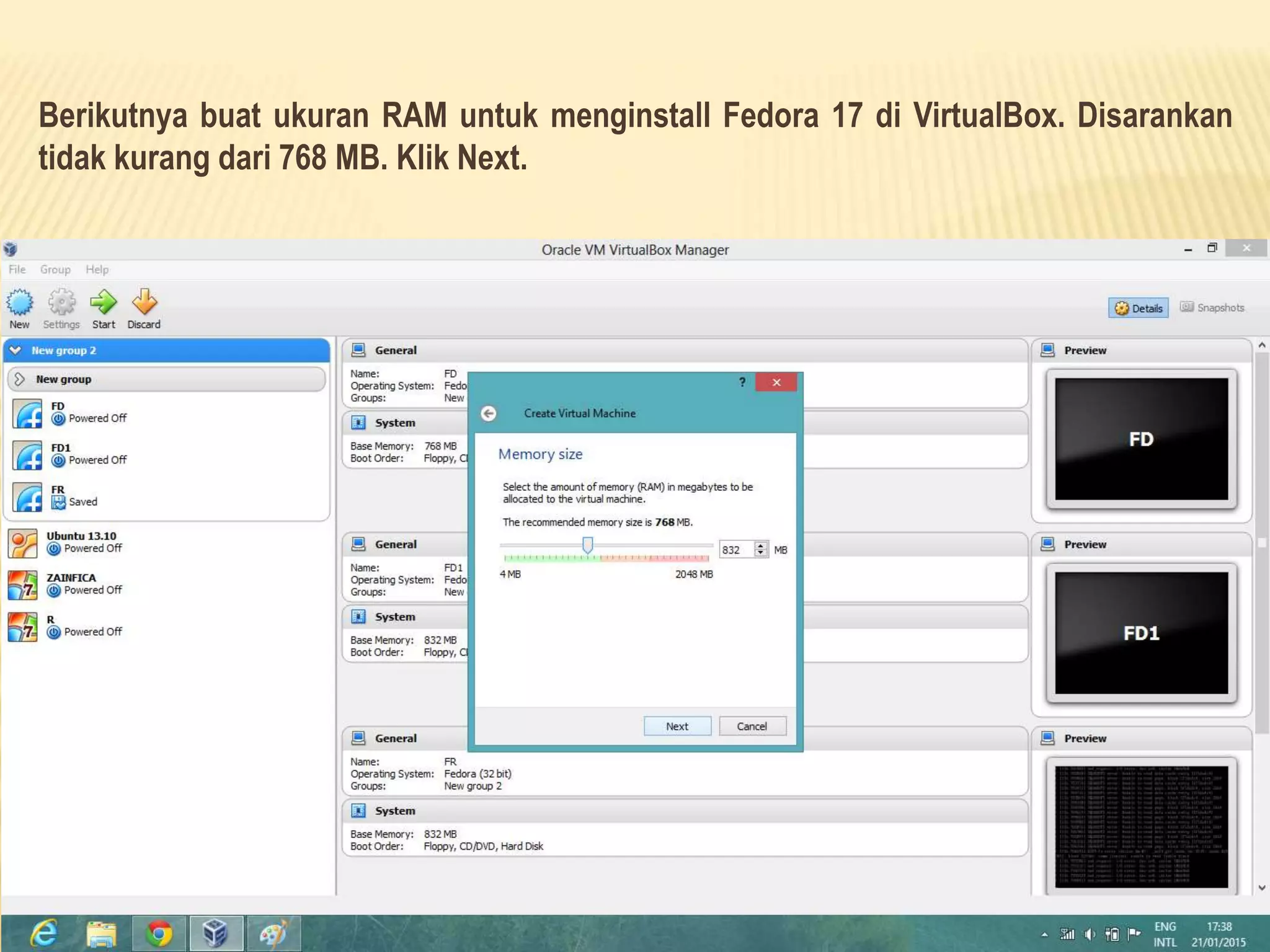Click the VirtualBox taskbar icon

coord(216,933)
